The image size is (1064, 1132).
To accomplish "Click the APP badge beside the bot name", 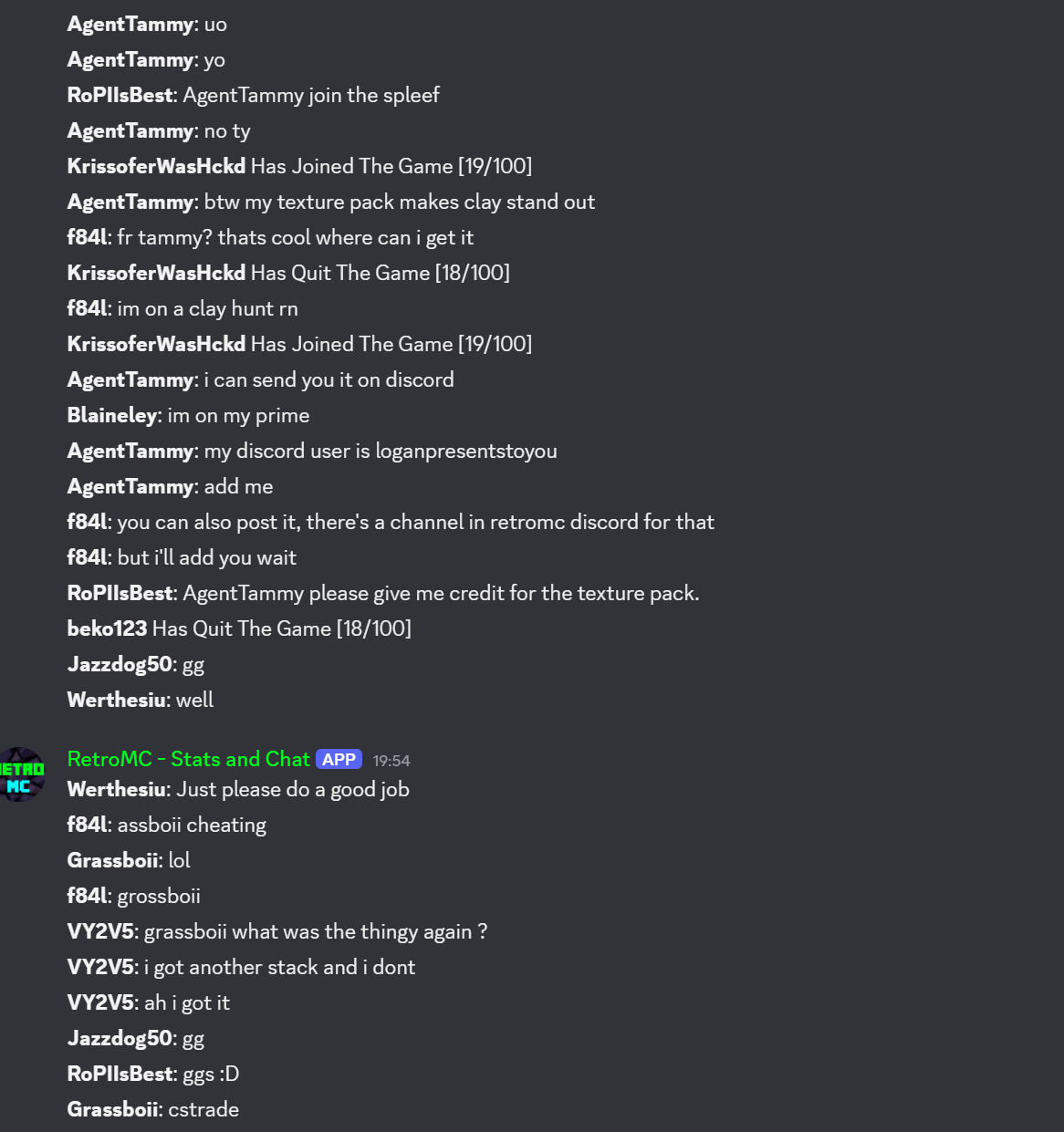I will coord(339,760).
